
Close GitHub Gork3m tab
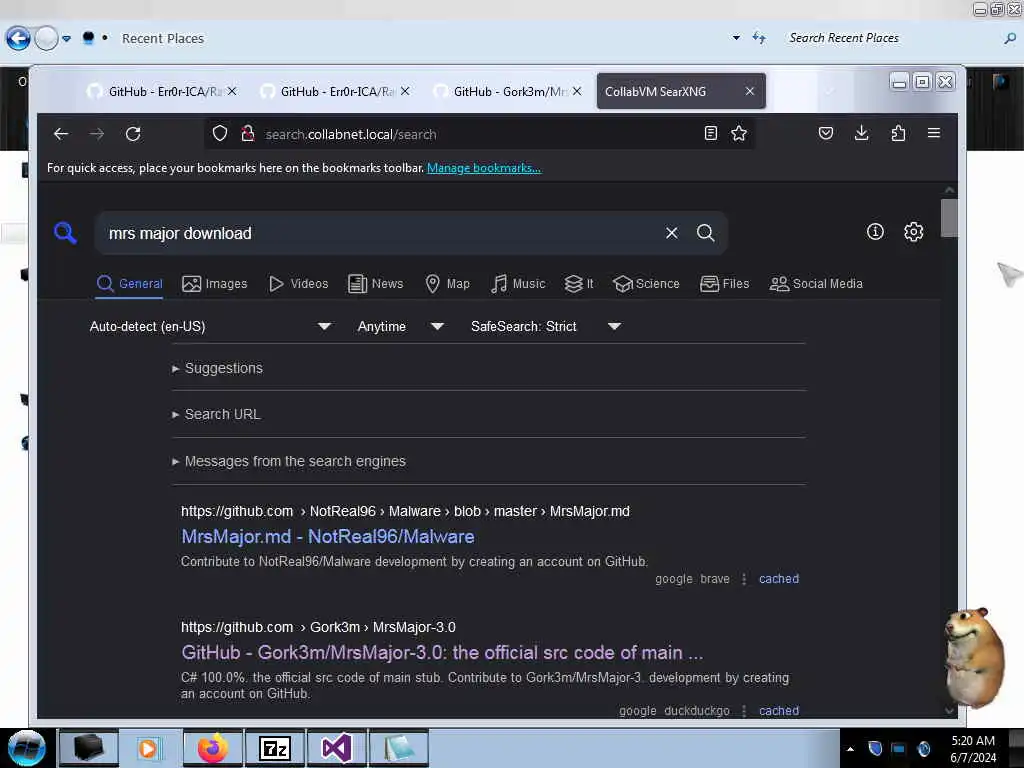click(x=577, y=91)
